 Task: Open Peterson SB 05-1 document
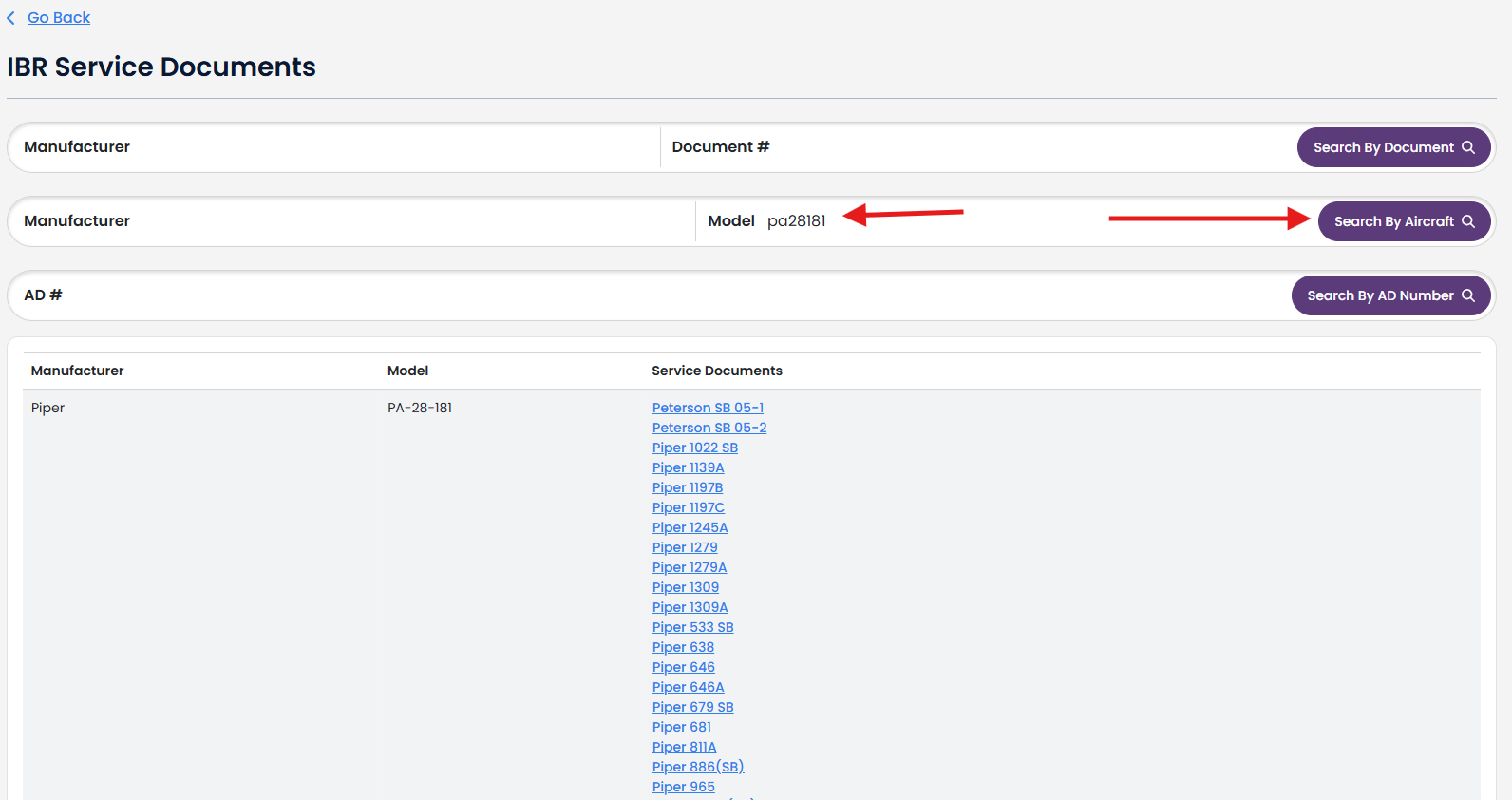708,408
